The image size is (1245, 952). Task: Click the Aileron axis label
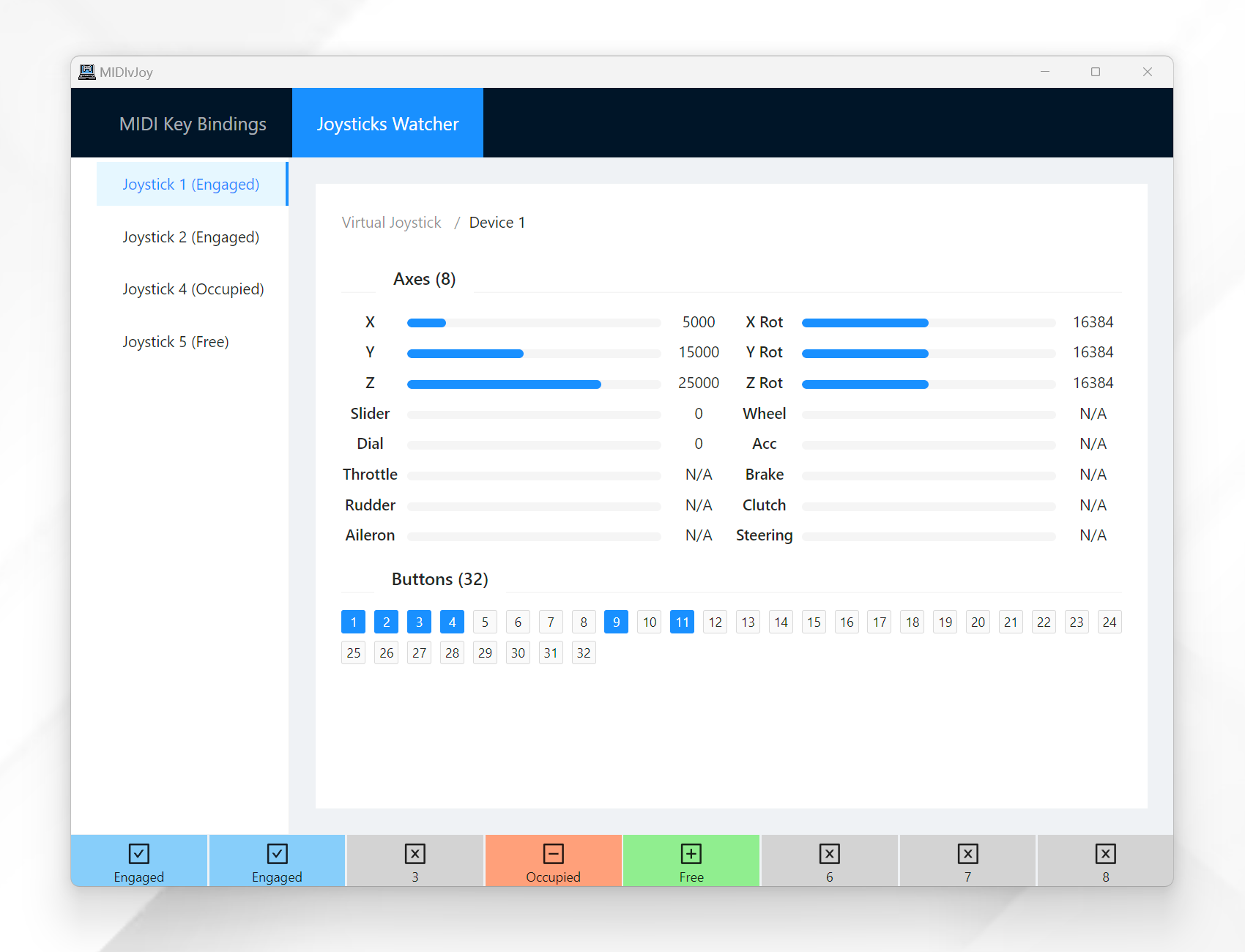pyautogui.click(x=370, y=535)
